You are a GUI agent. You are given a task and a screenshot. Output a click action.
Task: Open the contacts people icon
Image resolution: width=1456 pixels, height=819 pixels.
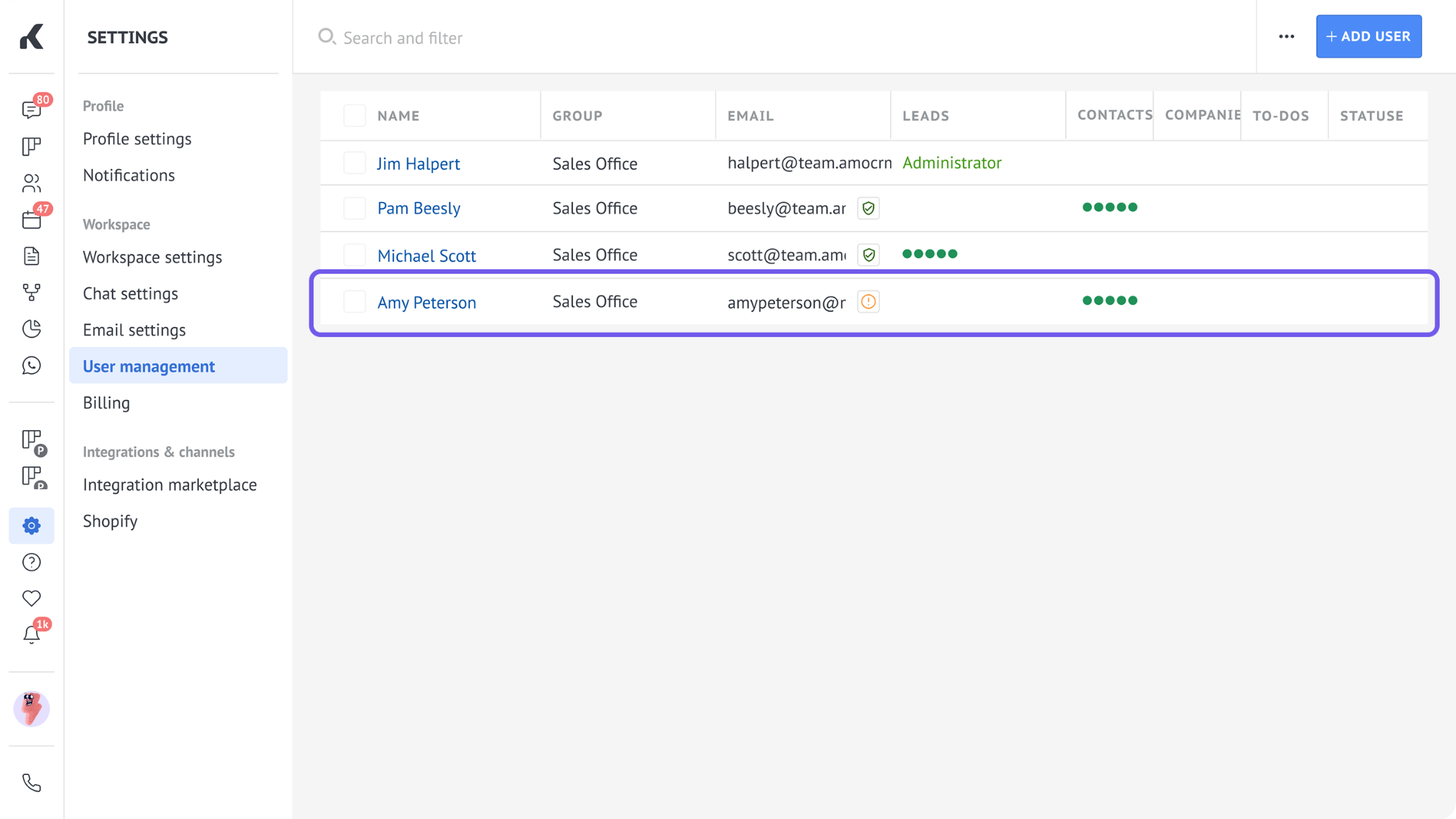(31, 183)
